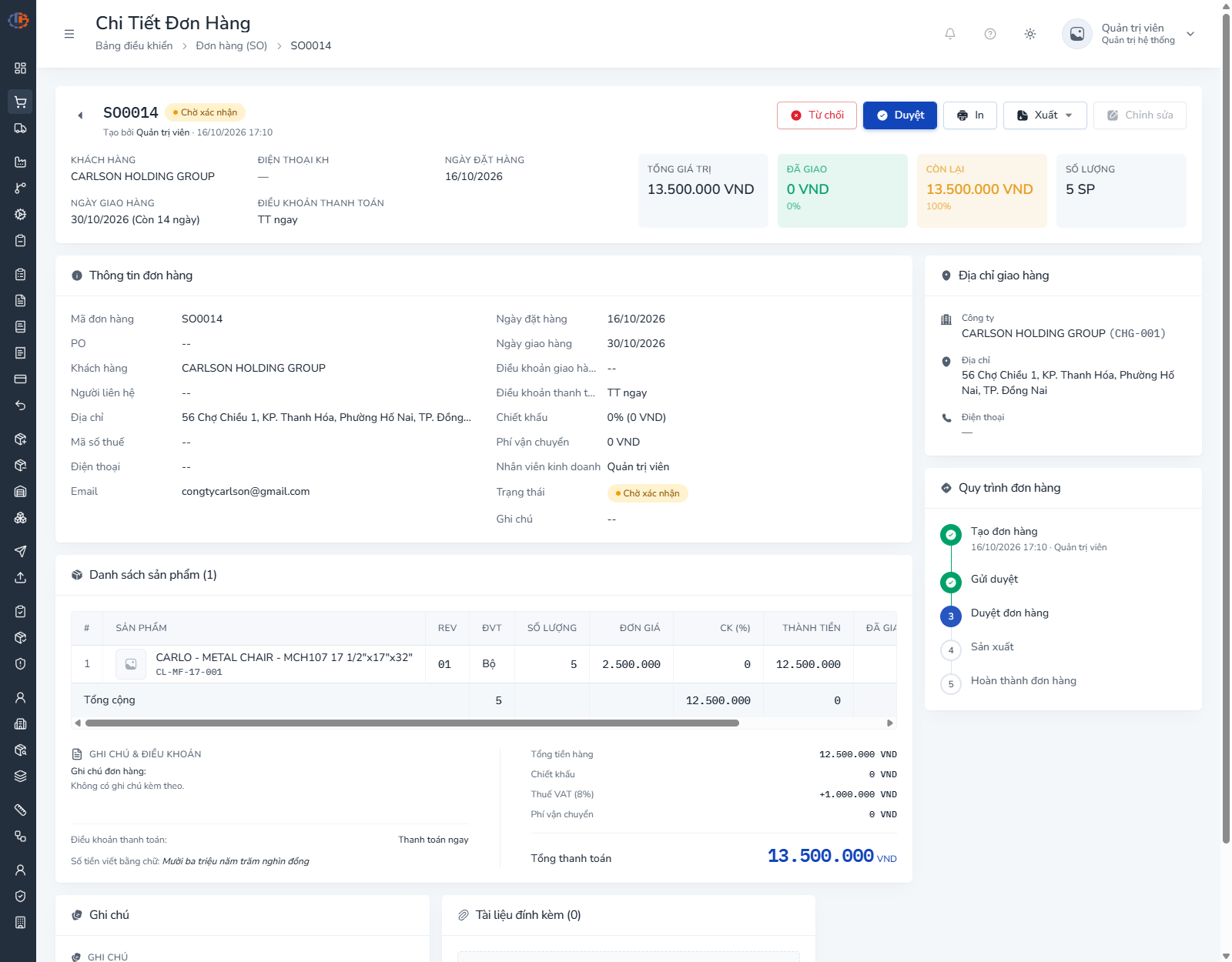Click the Chỉnh sửa edit button
Screen dimensions: 1232x962
[x=1140, y=115]
